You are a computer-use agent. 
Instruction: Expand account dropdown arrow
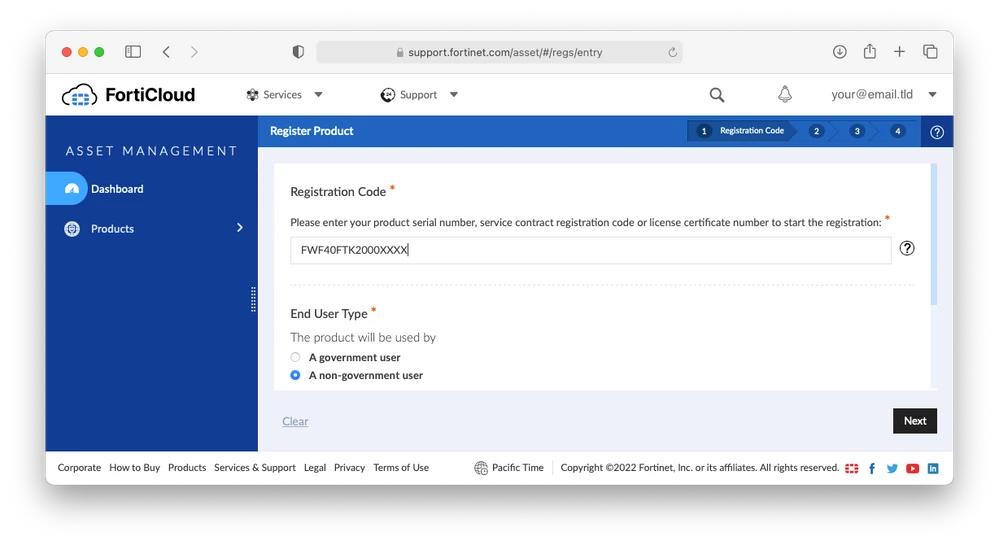pos(932,94)
